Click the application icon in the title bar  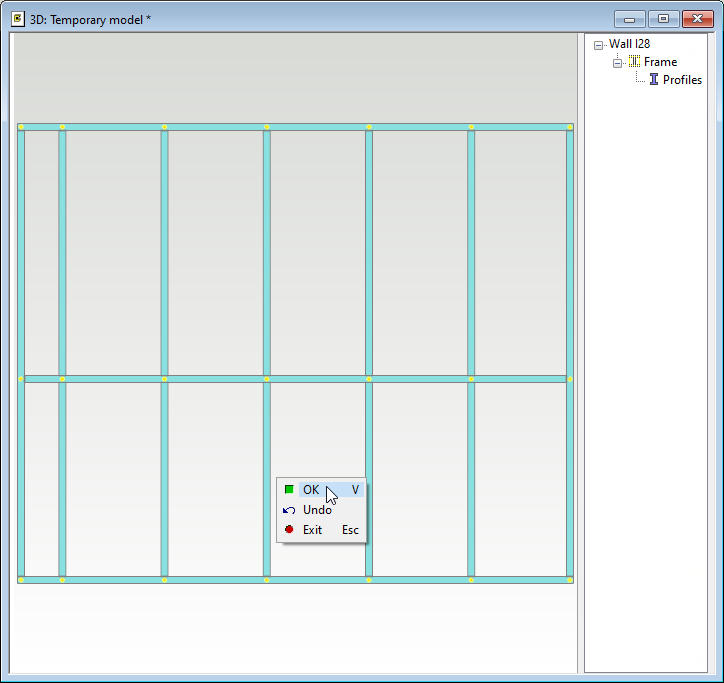coord(17,18)
